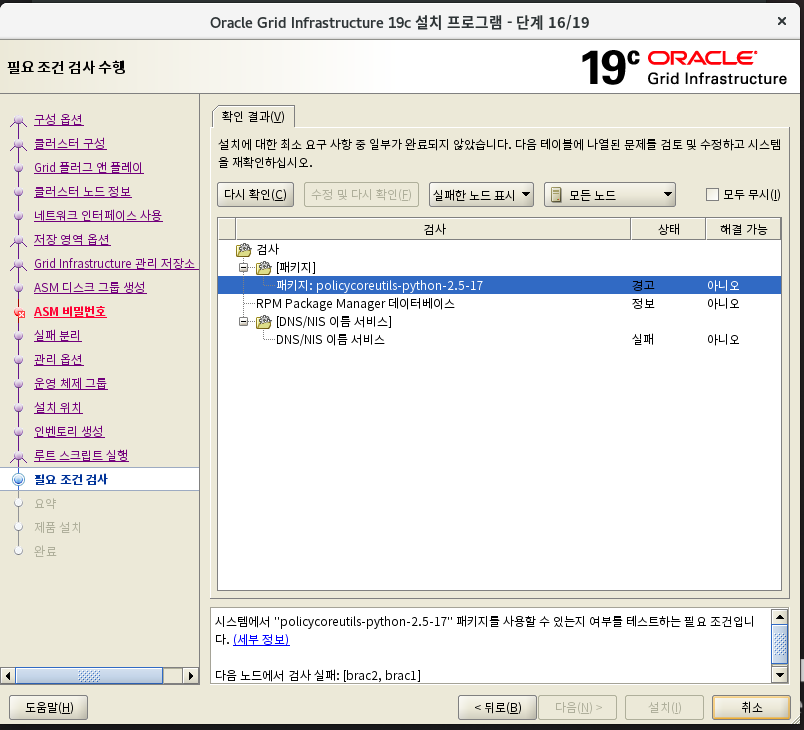Click the 해결 가능 column header
The image size is (804, 730).
coord(743,229)
